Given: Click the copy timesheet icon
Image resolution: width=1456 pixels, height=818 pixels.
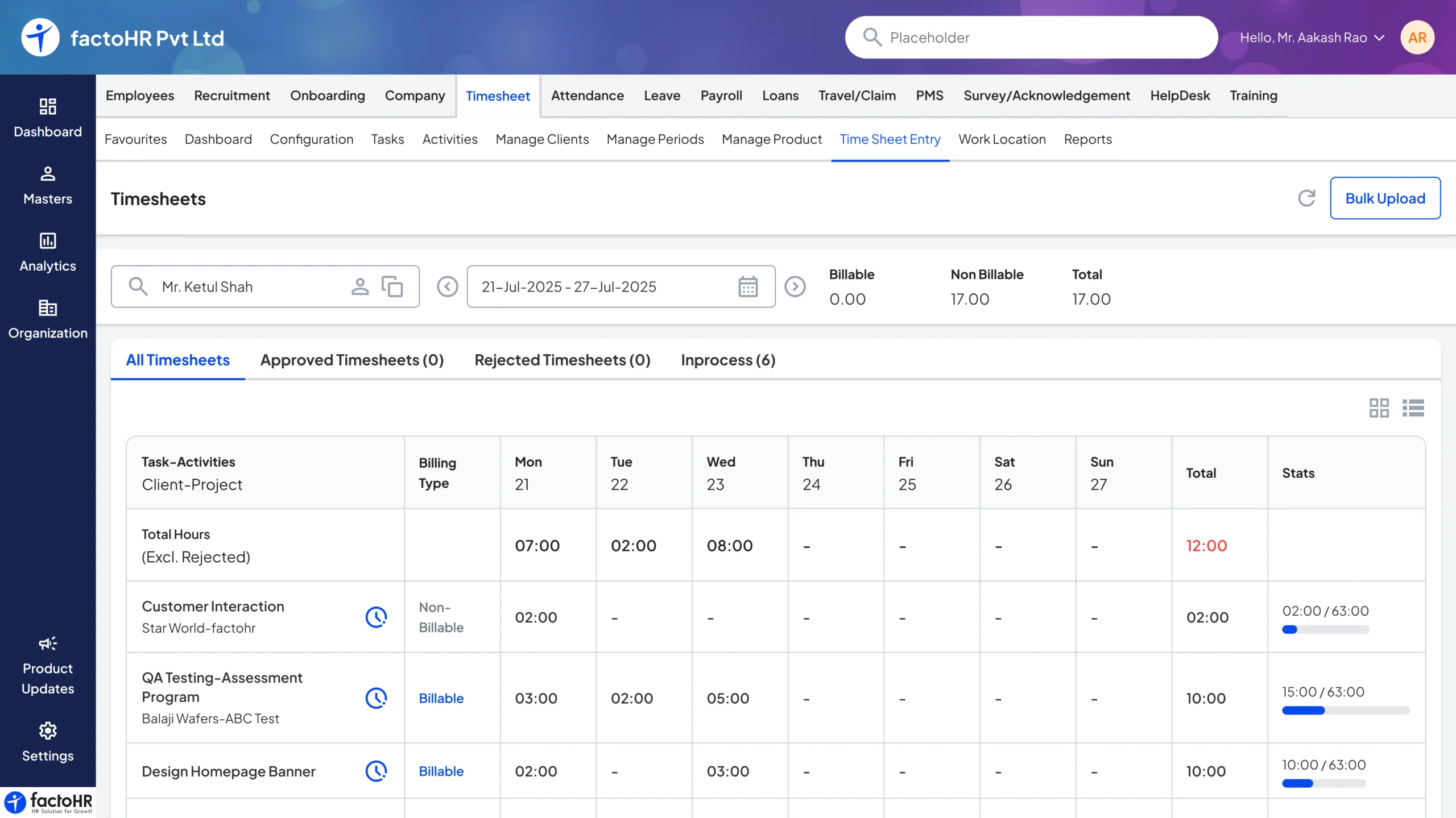Looking at the screenshot, I should (392, 286).
